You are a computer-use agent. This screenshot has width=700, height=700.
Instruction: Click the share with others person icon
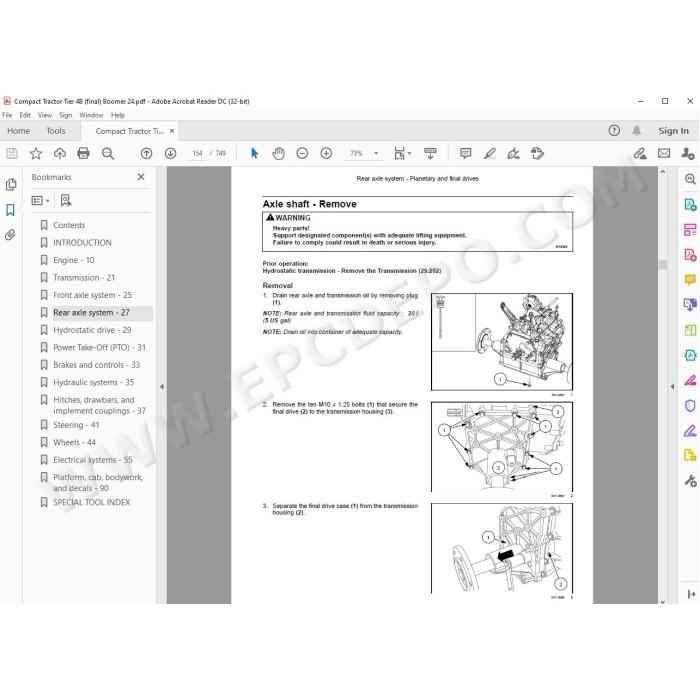[x=688, y=154]
